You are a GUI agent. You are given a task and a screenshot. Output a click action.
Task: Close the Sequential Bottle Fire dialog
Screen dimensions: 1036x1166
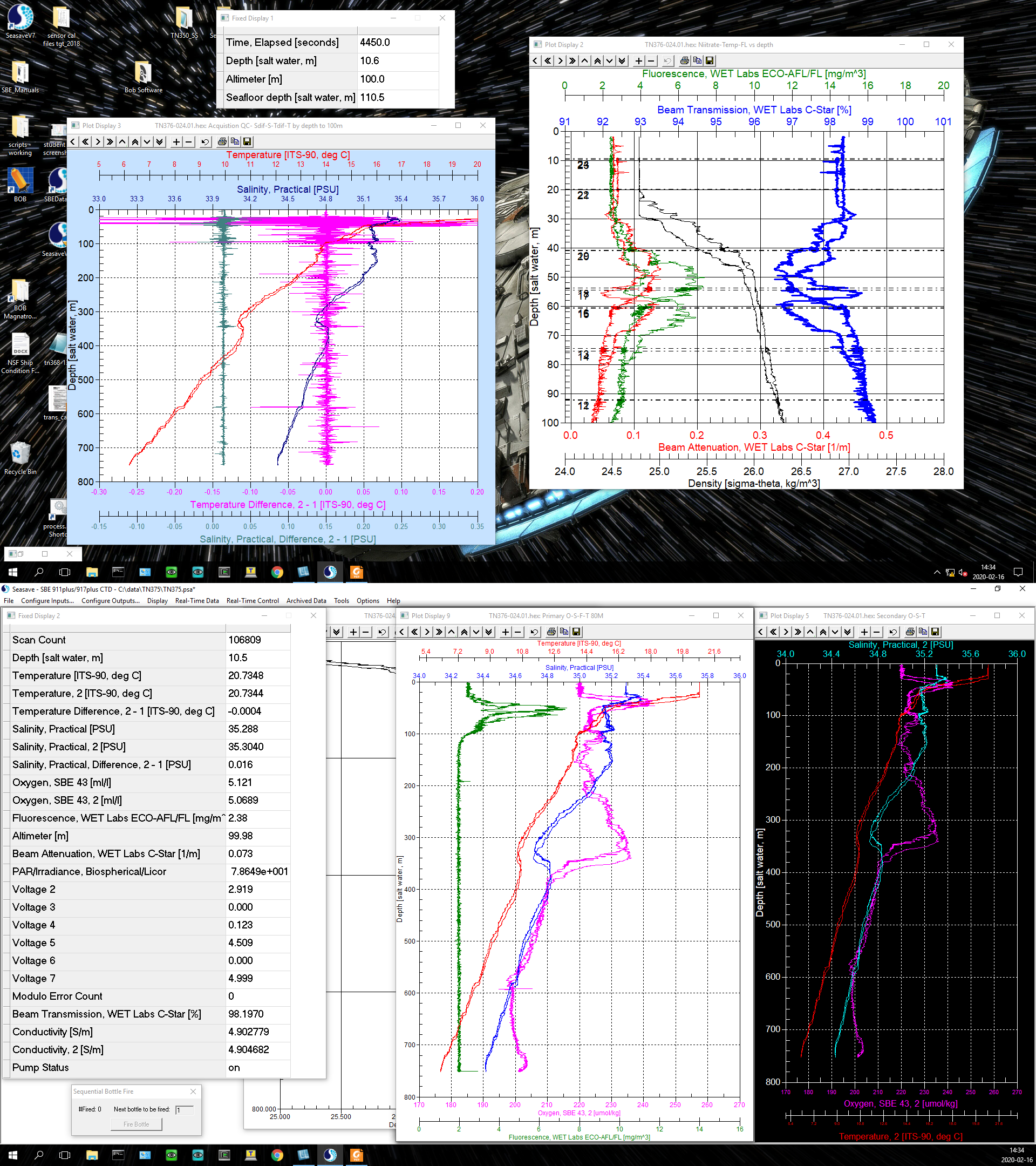(193, 1092)
